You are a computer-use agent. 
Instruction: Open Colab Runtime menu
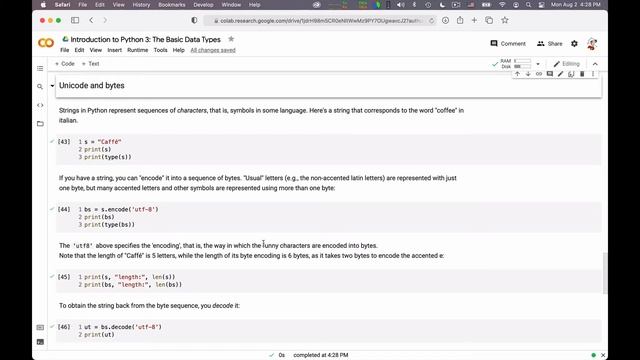(138, 50)
